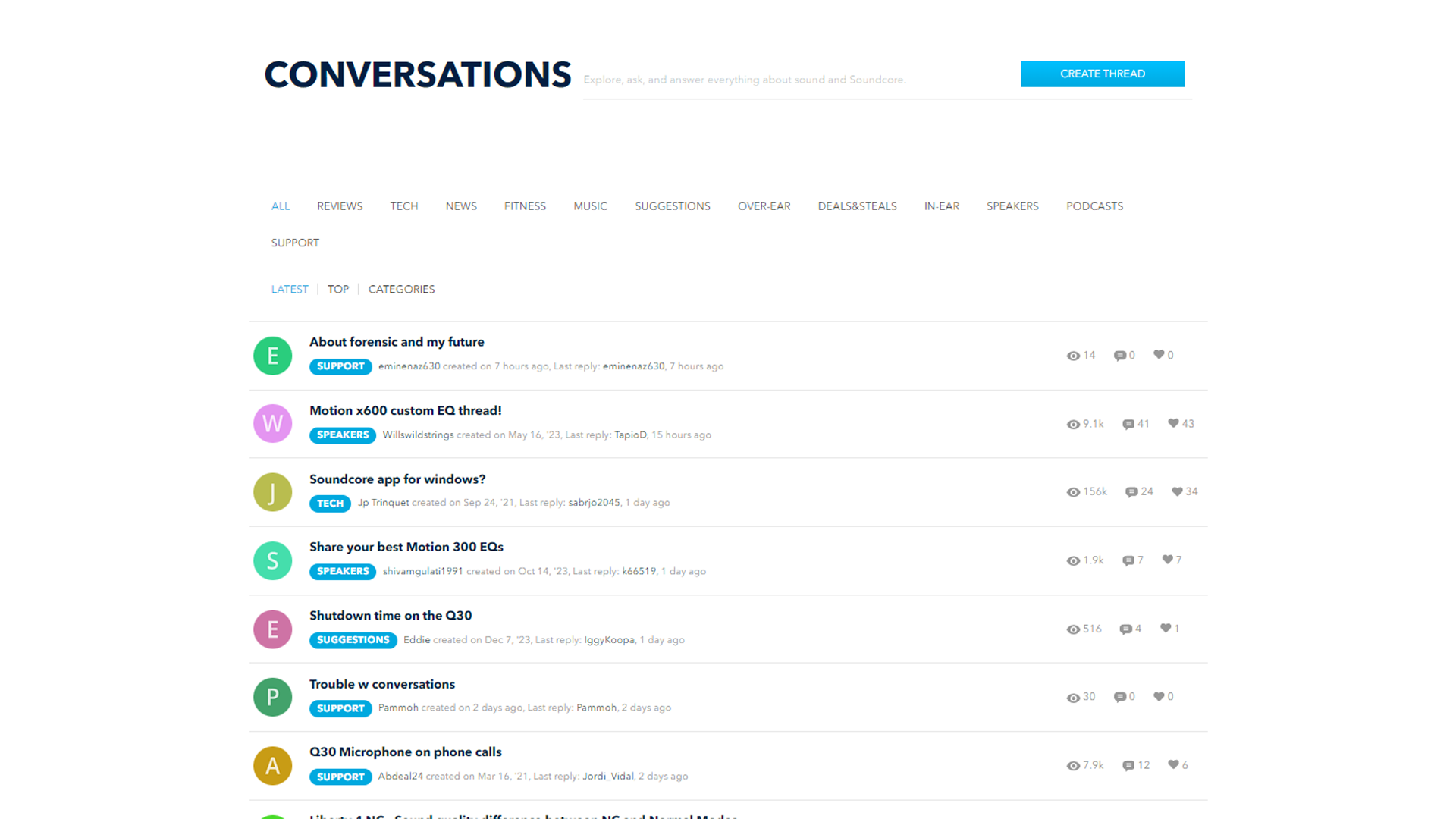The image size is (1456, 819).
Task: Click comments bubble icon on Soundcore app thread
Action: 1131,492
